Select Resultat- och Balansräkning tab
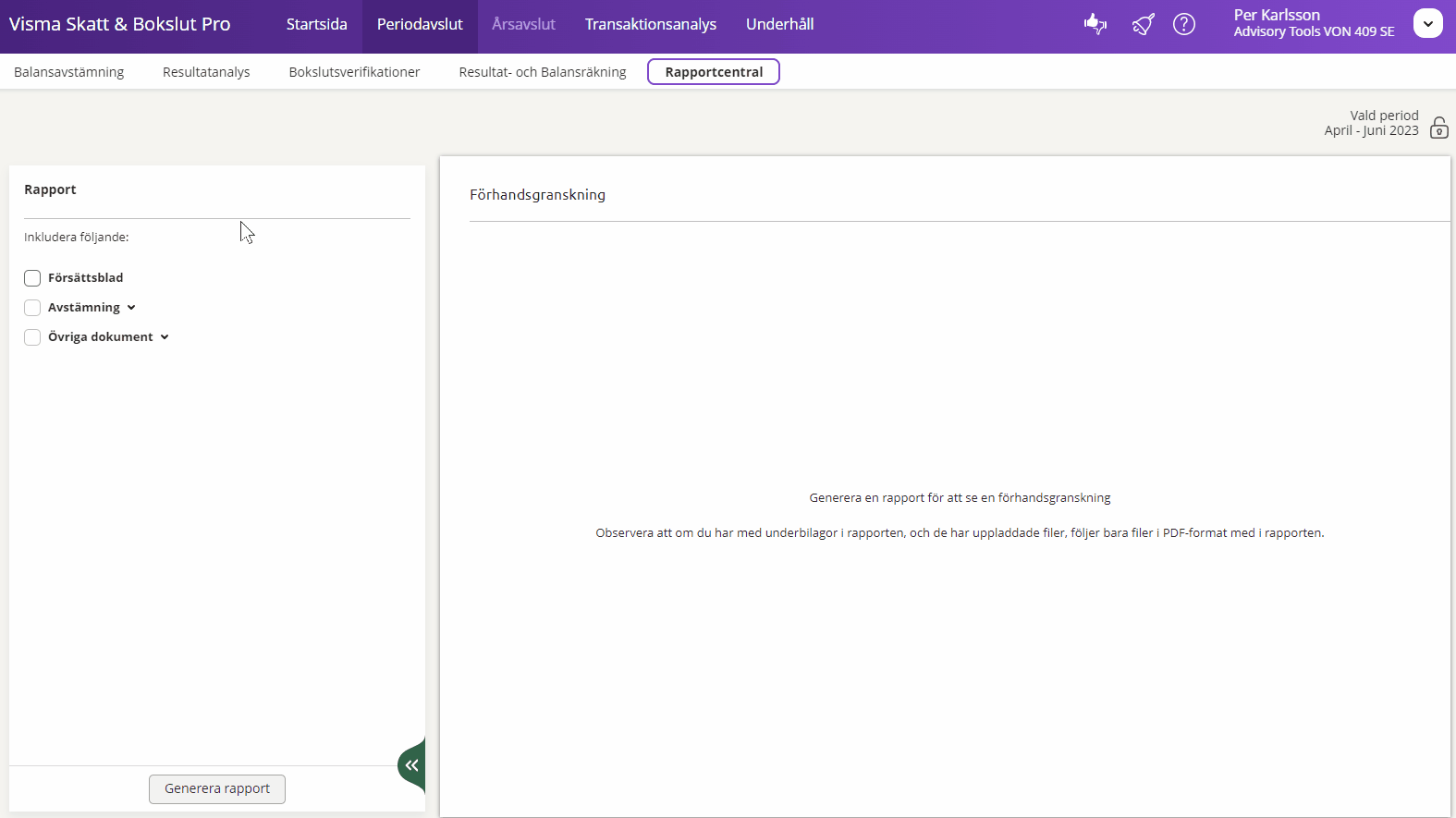Viewport: 1456px width, 818px height. (542, 72)
